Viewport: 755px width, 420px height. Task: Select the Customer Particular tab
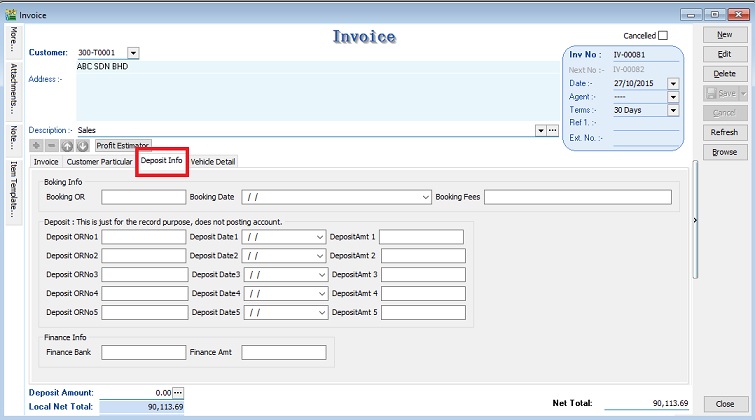point(100,161)
